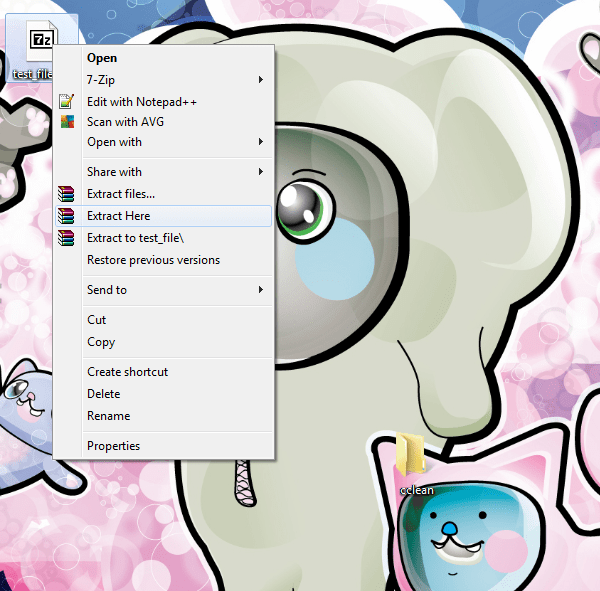Select the Share with entry
Image resolution: width=600 pixels, height=591 pixels.
164,171
